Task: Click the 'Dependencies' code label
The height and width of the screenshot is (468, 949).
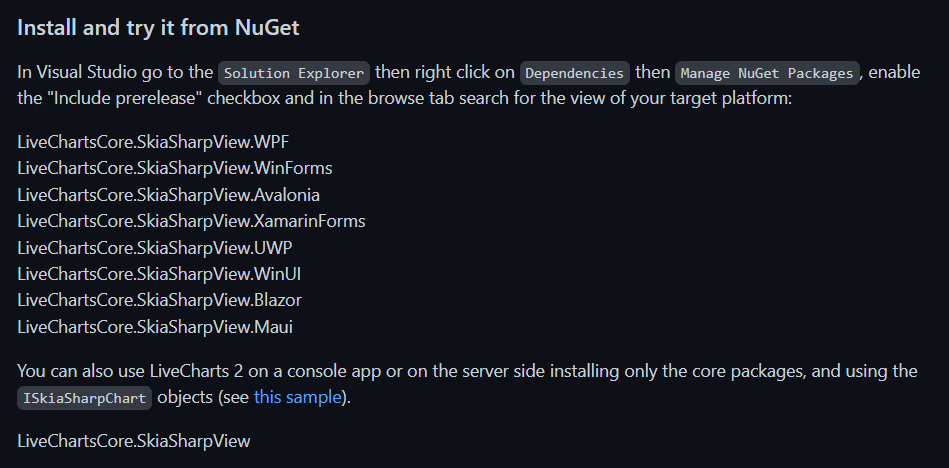Action: click(574, 73)
